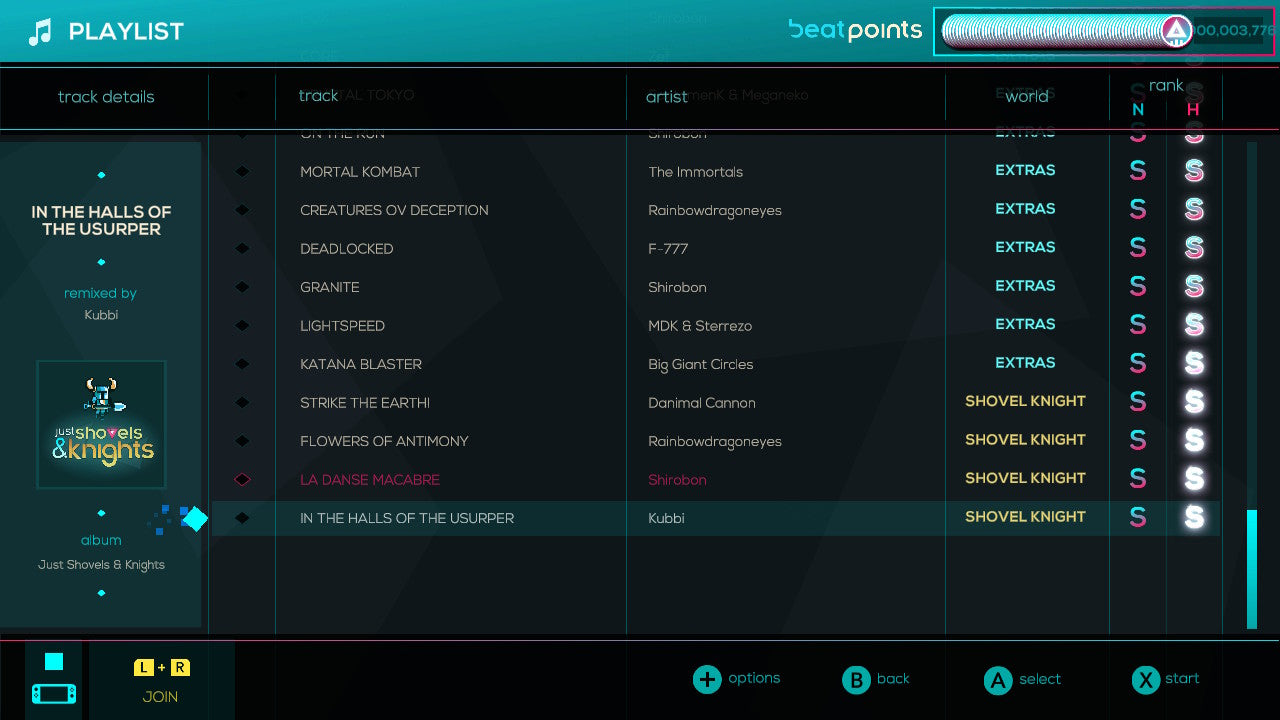Click the world column header
Viewport: 1280px width, 720px height.
pos(1026,97)
